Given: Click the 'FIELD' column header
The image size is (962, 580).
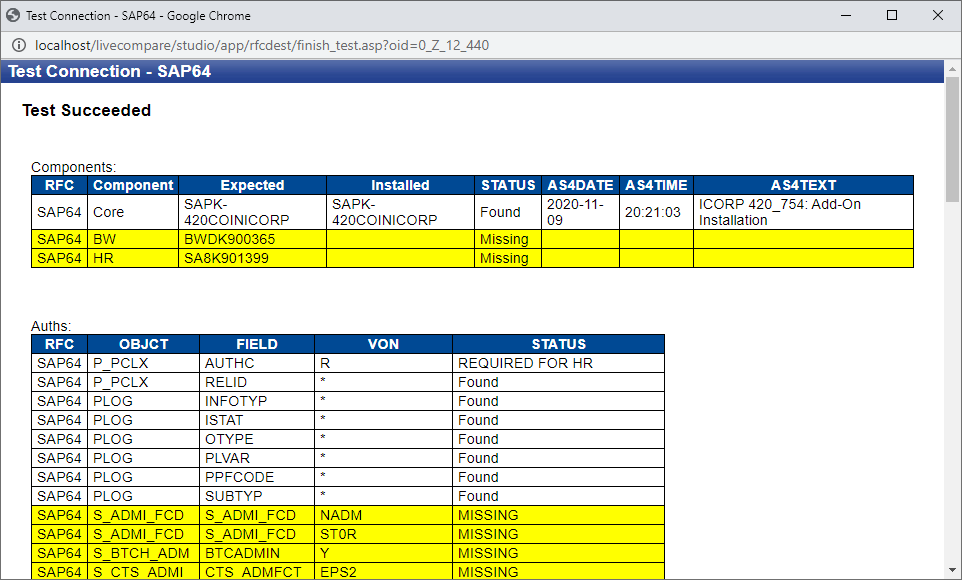Looking at the screenshot, I should 257,344.
